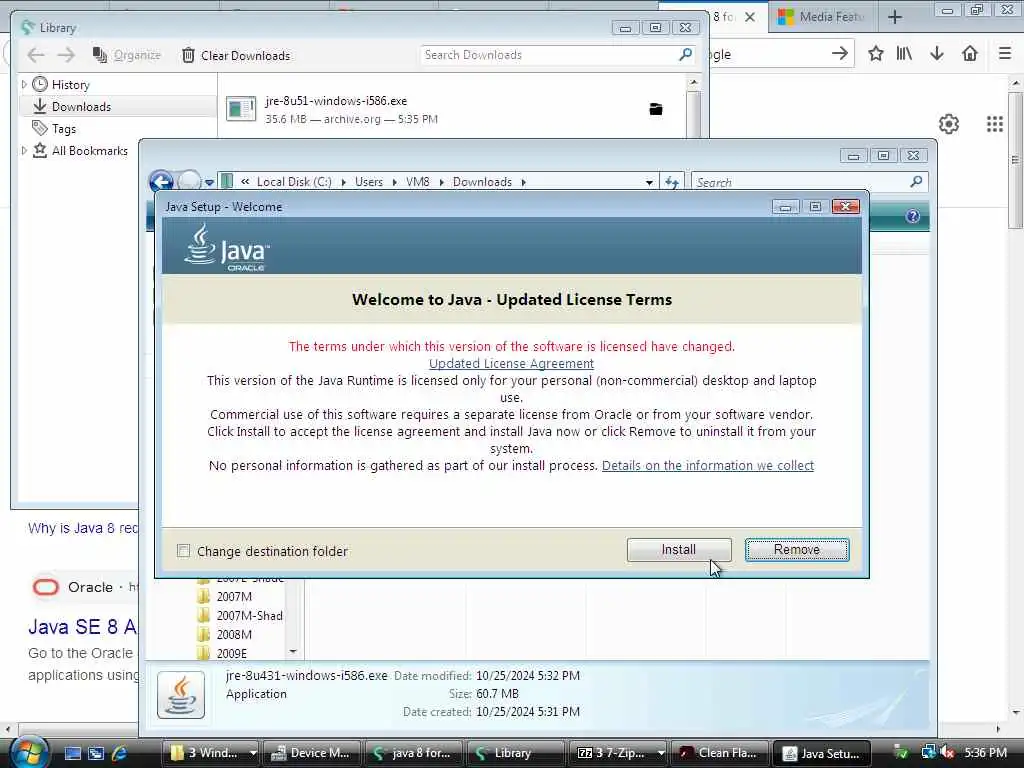The image size is (1024, 768).
Task: Select the 2009E folder in Explorer tree
Action: tap(231, 654)
